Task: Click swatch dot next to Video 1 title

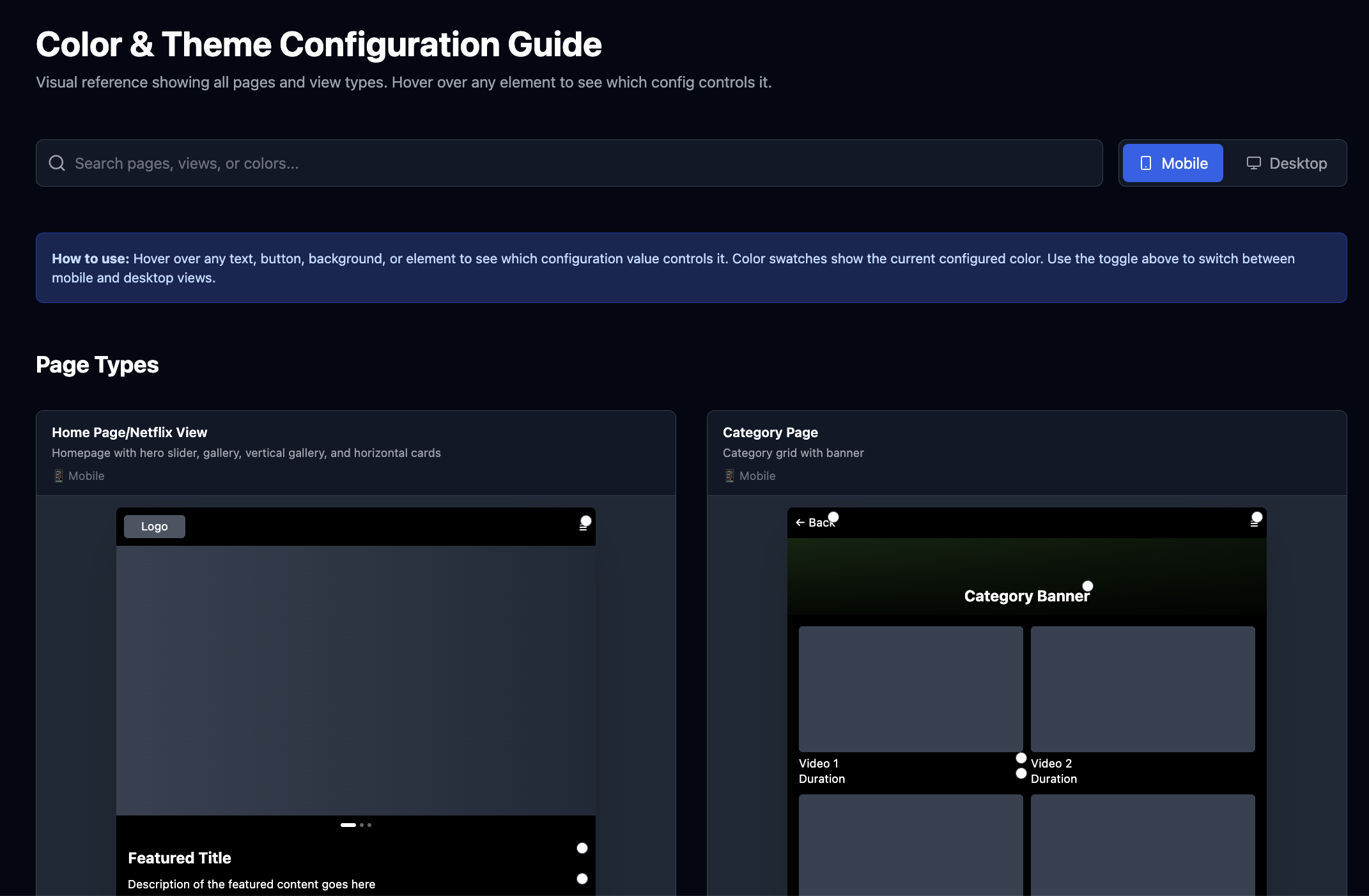Action: pyautogui.click(x=1021, y=758)
